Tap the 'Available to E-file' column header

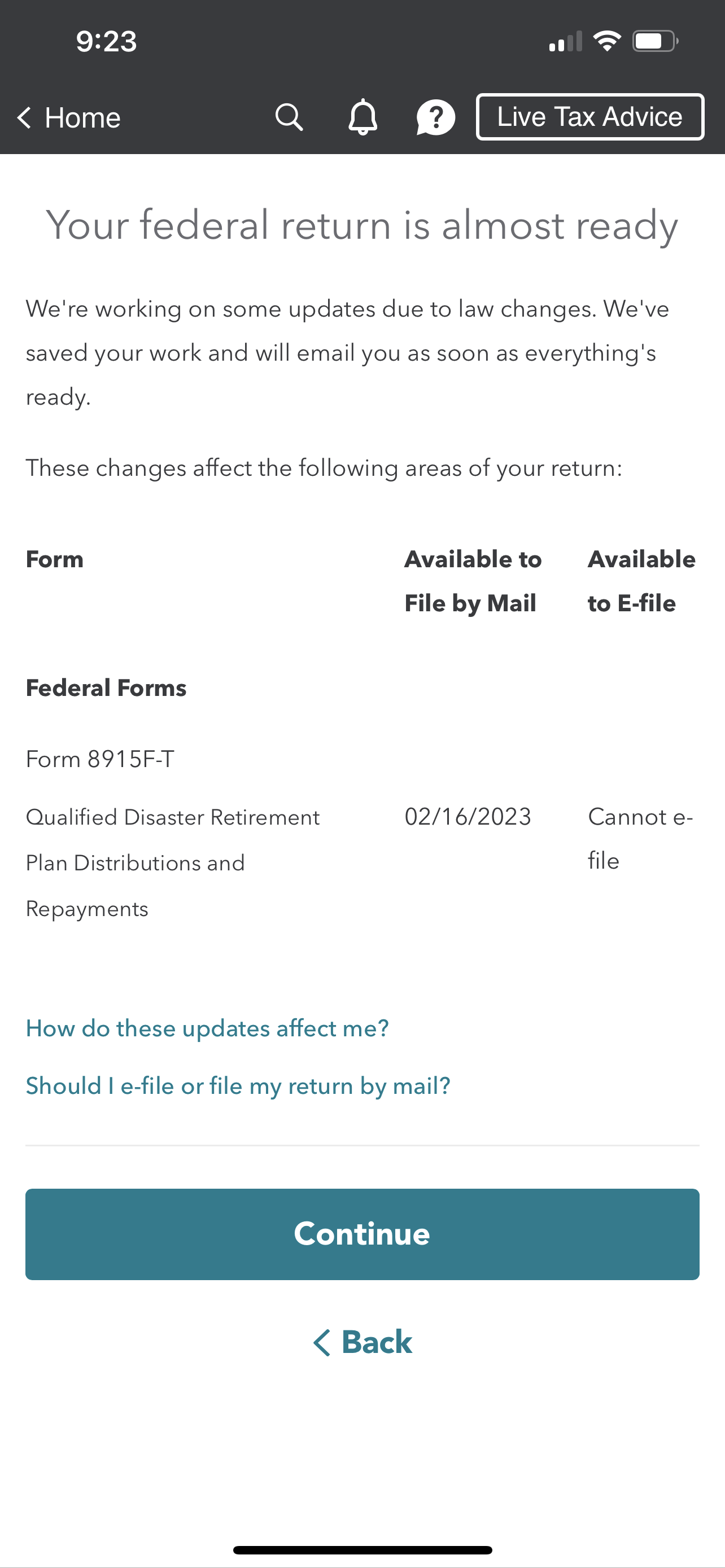click(x=641, y=581)
